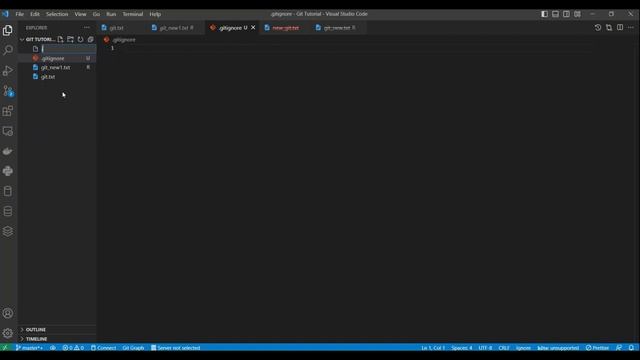This screenshot has height=360, width=640.
Task: Open the View menu
Action: click(80, 14)
